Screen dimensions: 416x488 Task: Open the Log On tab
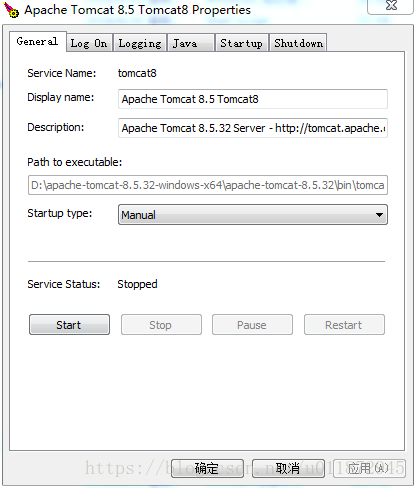tap(89, 43)
